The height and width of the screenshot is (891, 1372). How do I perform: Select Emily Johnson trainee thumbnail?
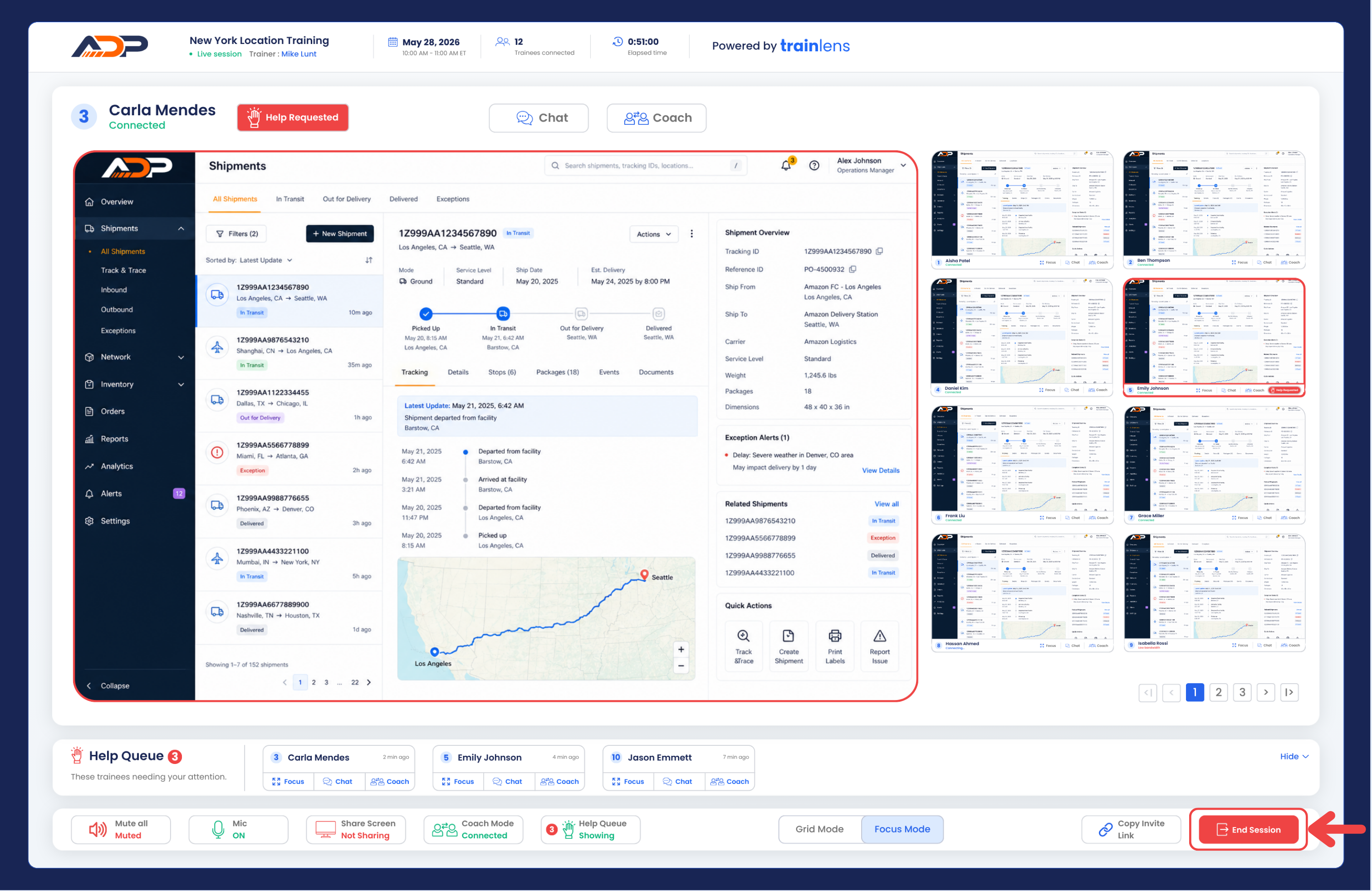1214,338
